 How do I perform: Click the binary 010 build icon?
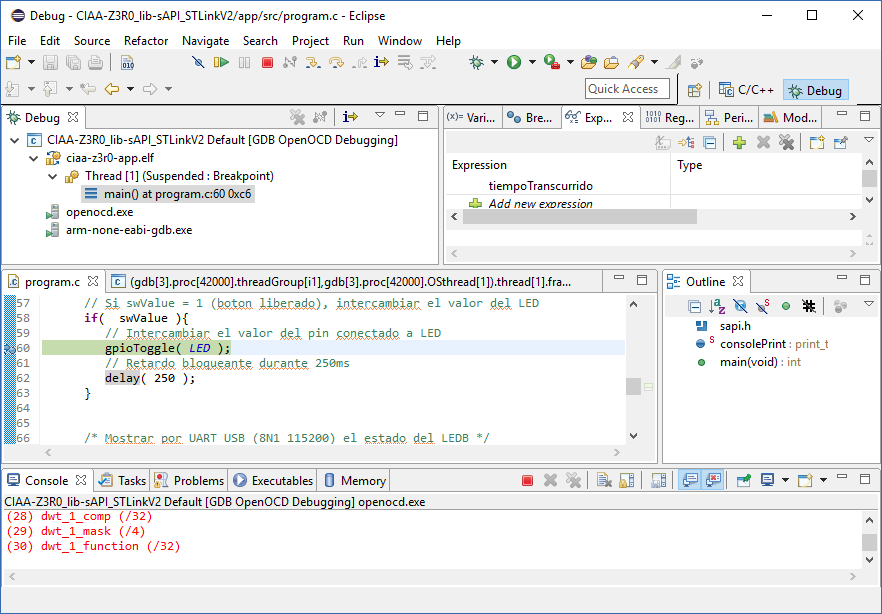[x=128, y=62]
